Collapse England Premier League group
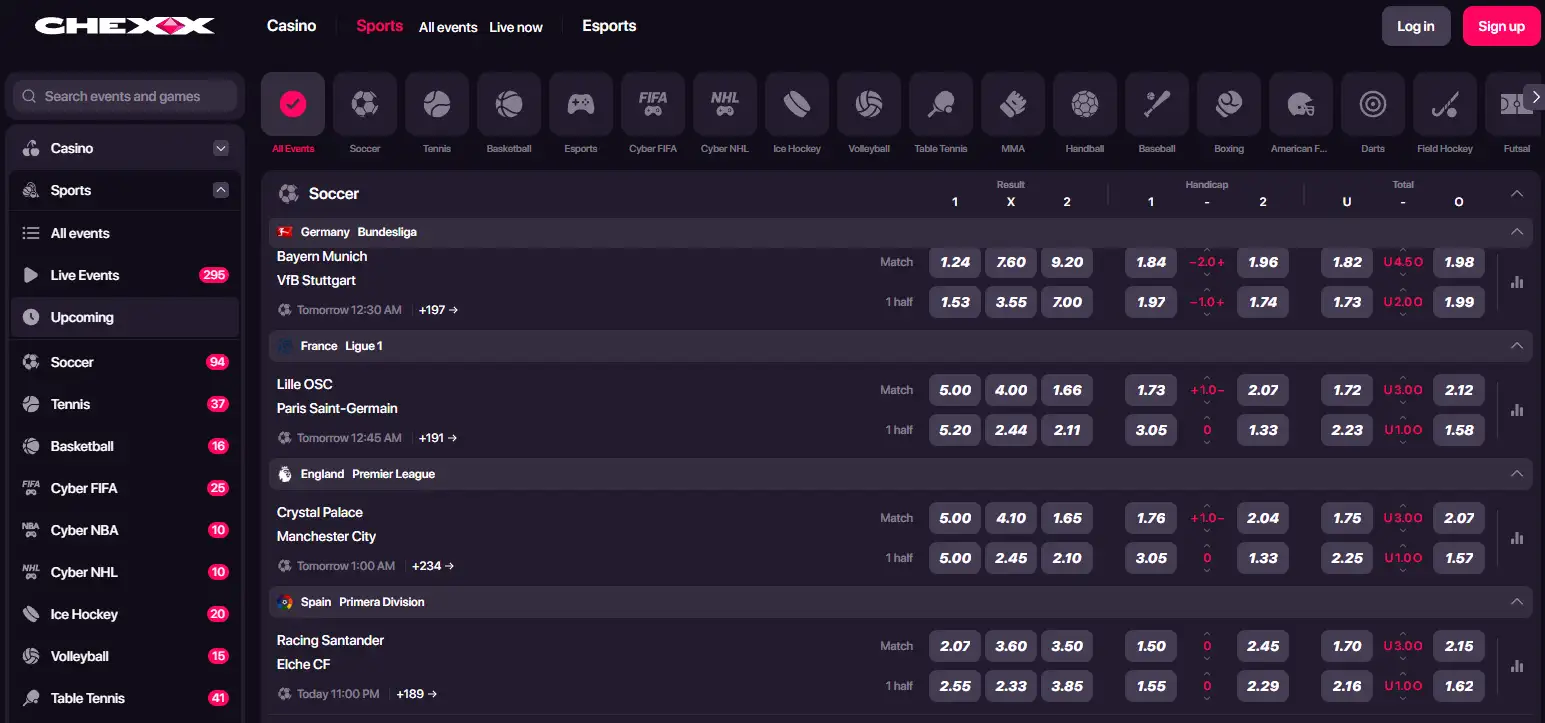The height and width of the screenshot is (723, 1545). pyautogui.click(x=1517, y=474)
